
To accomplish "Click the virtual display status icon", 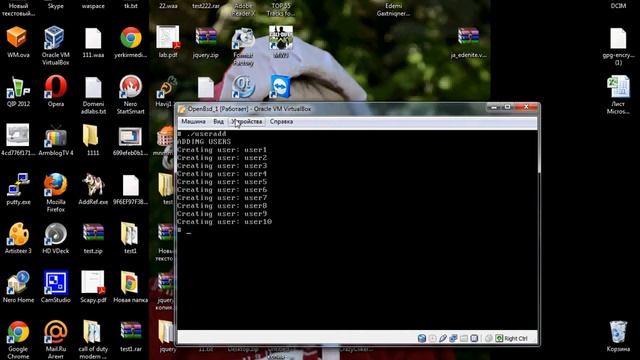I will 474,338.
